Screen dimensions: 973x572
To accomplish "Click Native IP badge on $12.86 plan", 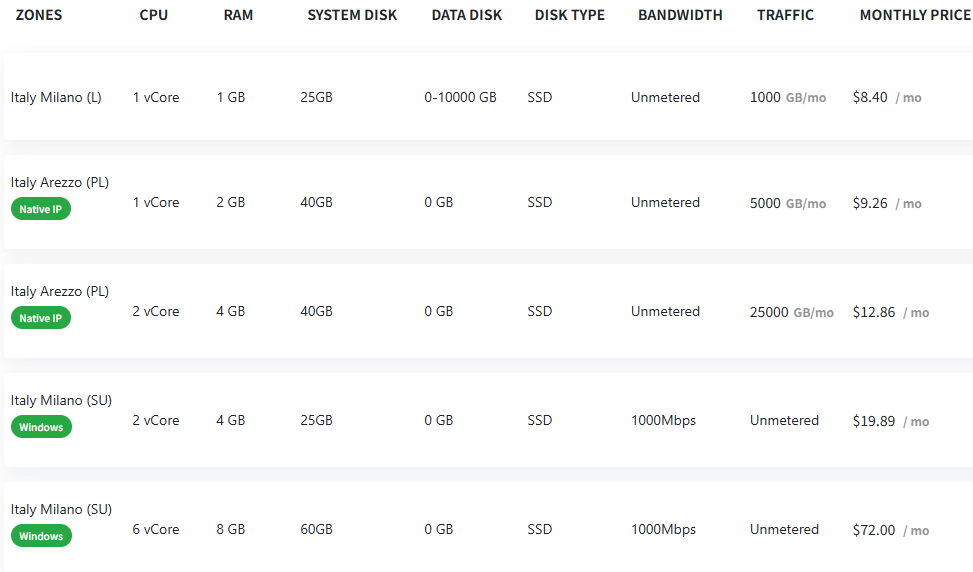I will [41, 318].
